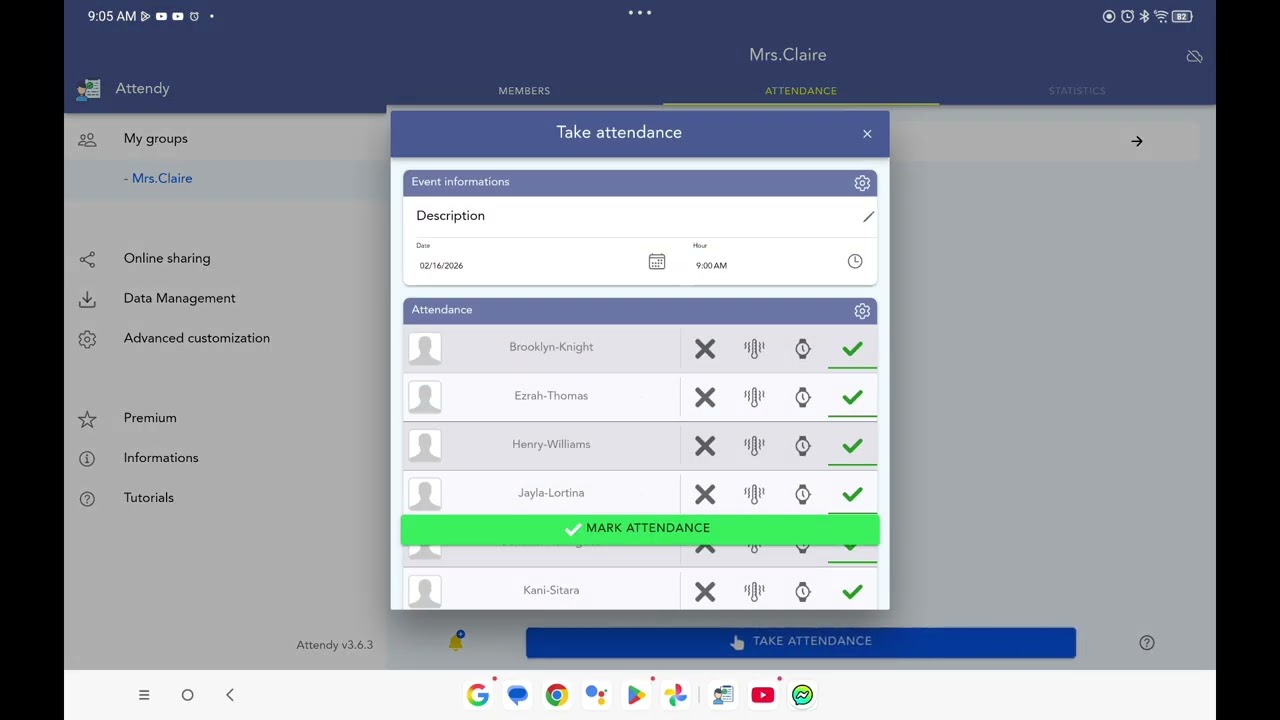Click the right arrow behind dialog

tap(1137, 142)
